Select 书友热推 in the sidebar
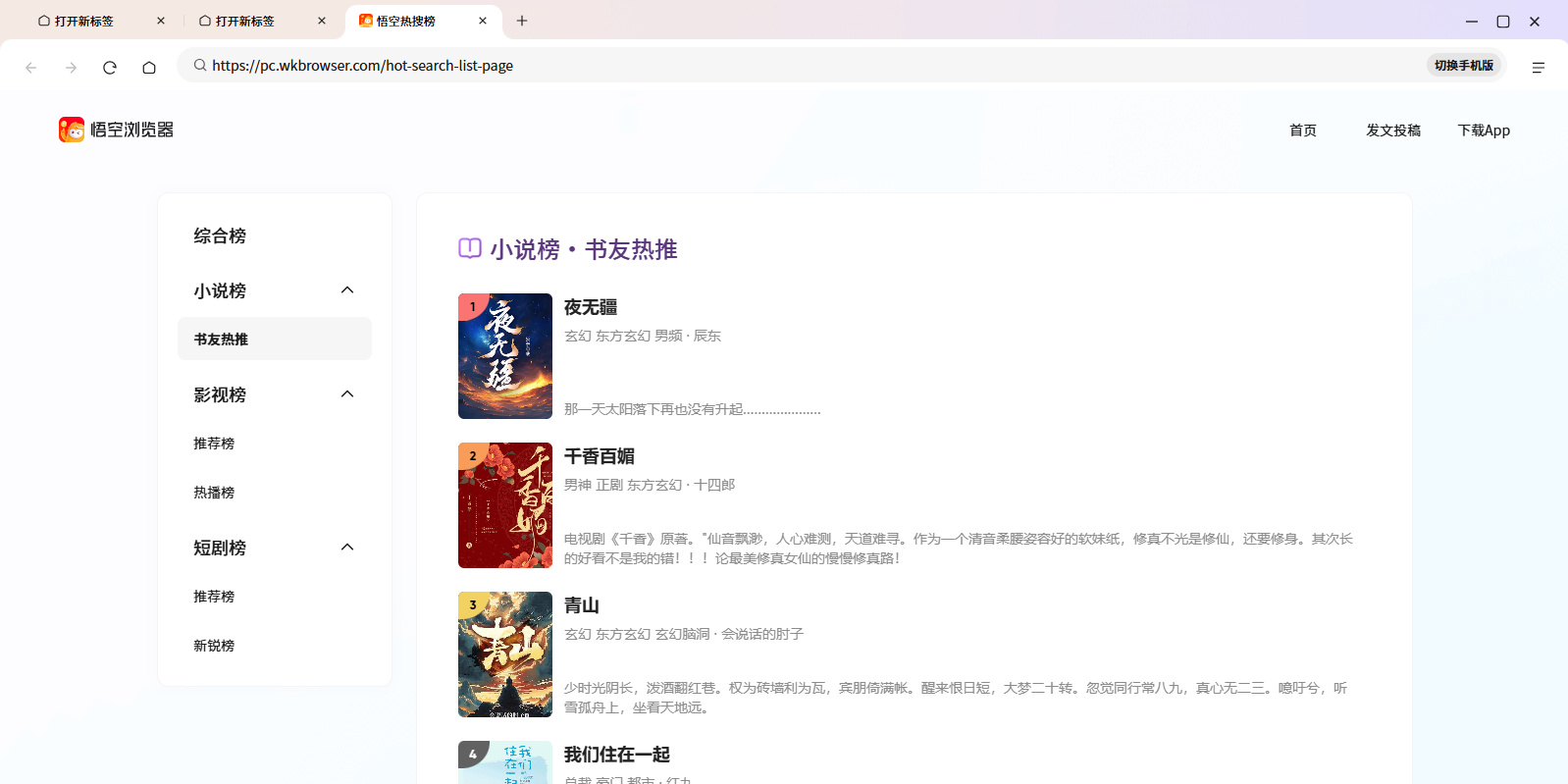Viewport: 1568px width, 784px height. 275,339
